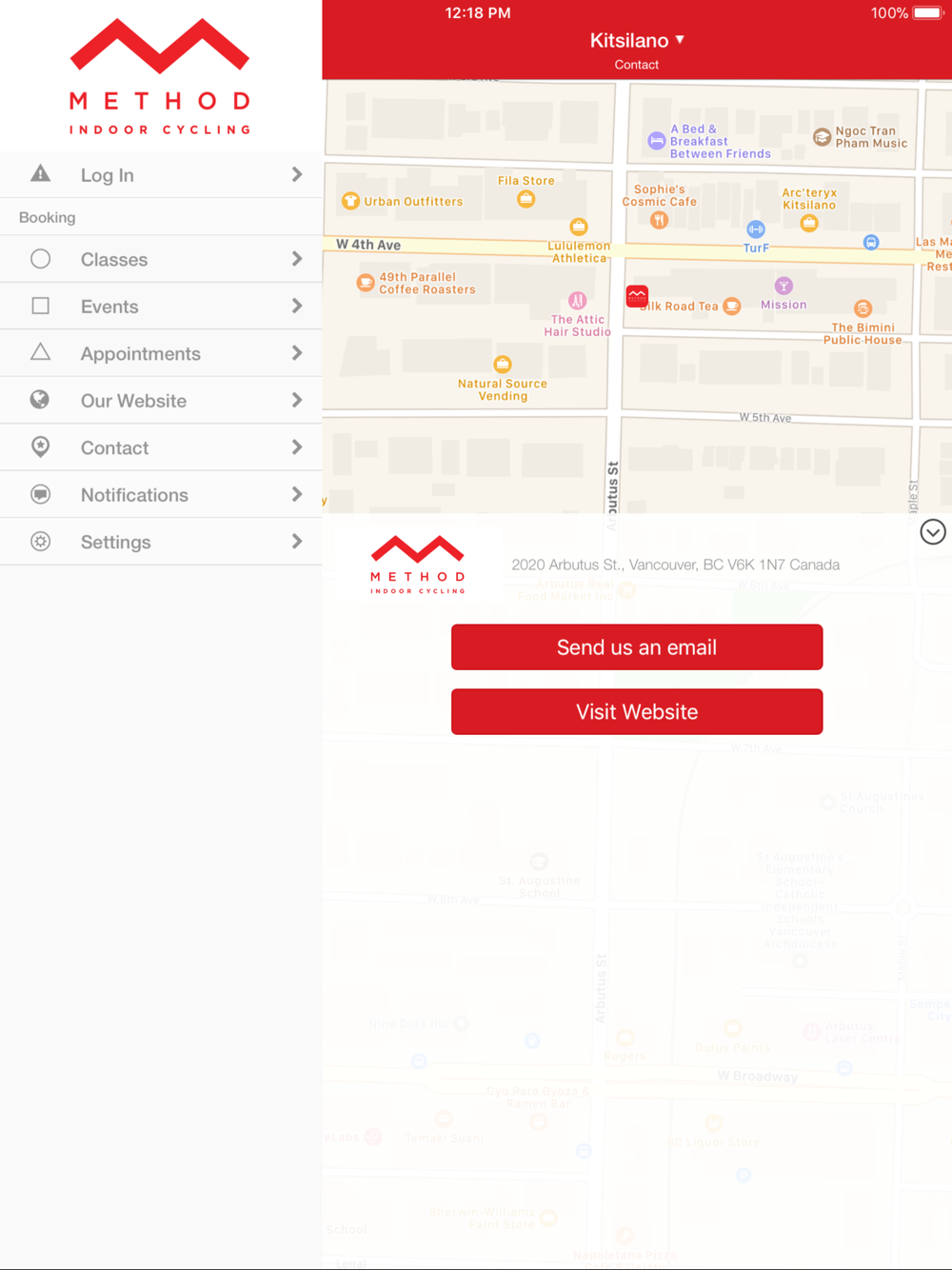Expand the Classes row chevron
Screen dimensions: 952x1270
(297, 259)
